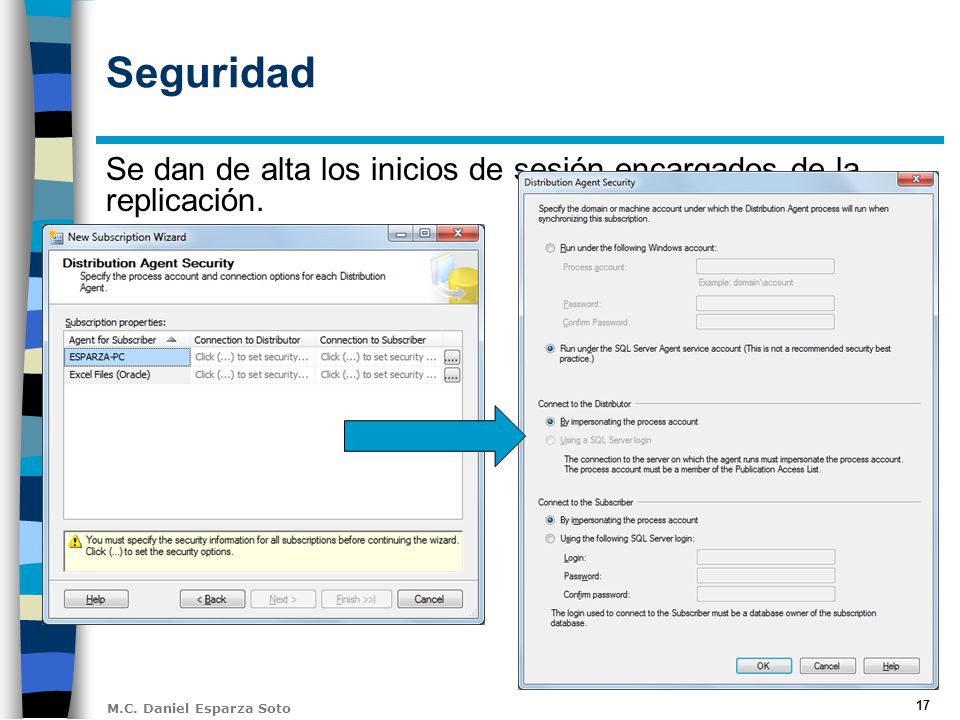960x720 pixels.
Task: Click Help in New Subscription Wizard
Action: 96,599
